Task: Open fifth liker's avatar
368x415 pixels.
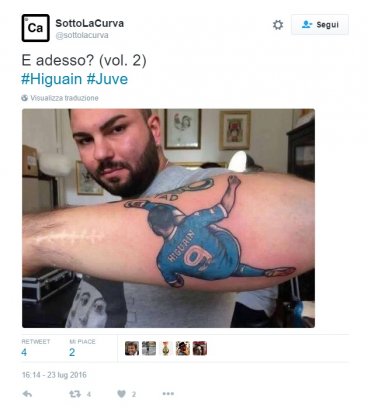Action: point(200,348)
